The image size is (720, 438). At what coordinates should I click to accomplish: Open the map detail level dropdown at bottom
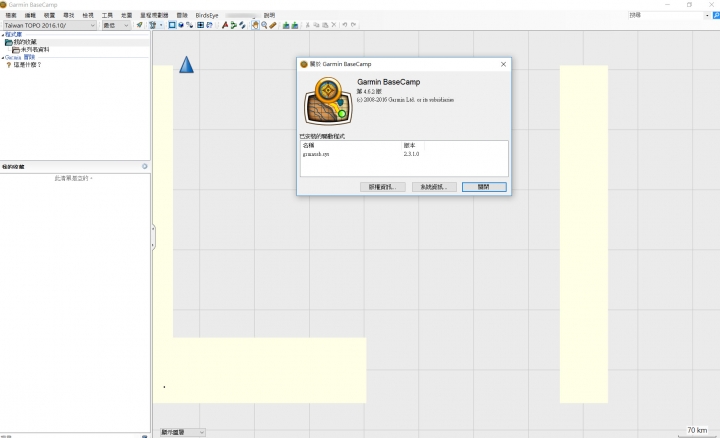(x=183, y=432)
